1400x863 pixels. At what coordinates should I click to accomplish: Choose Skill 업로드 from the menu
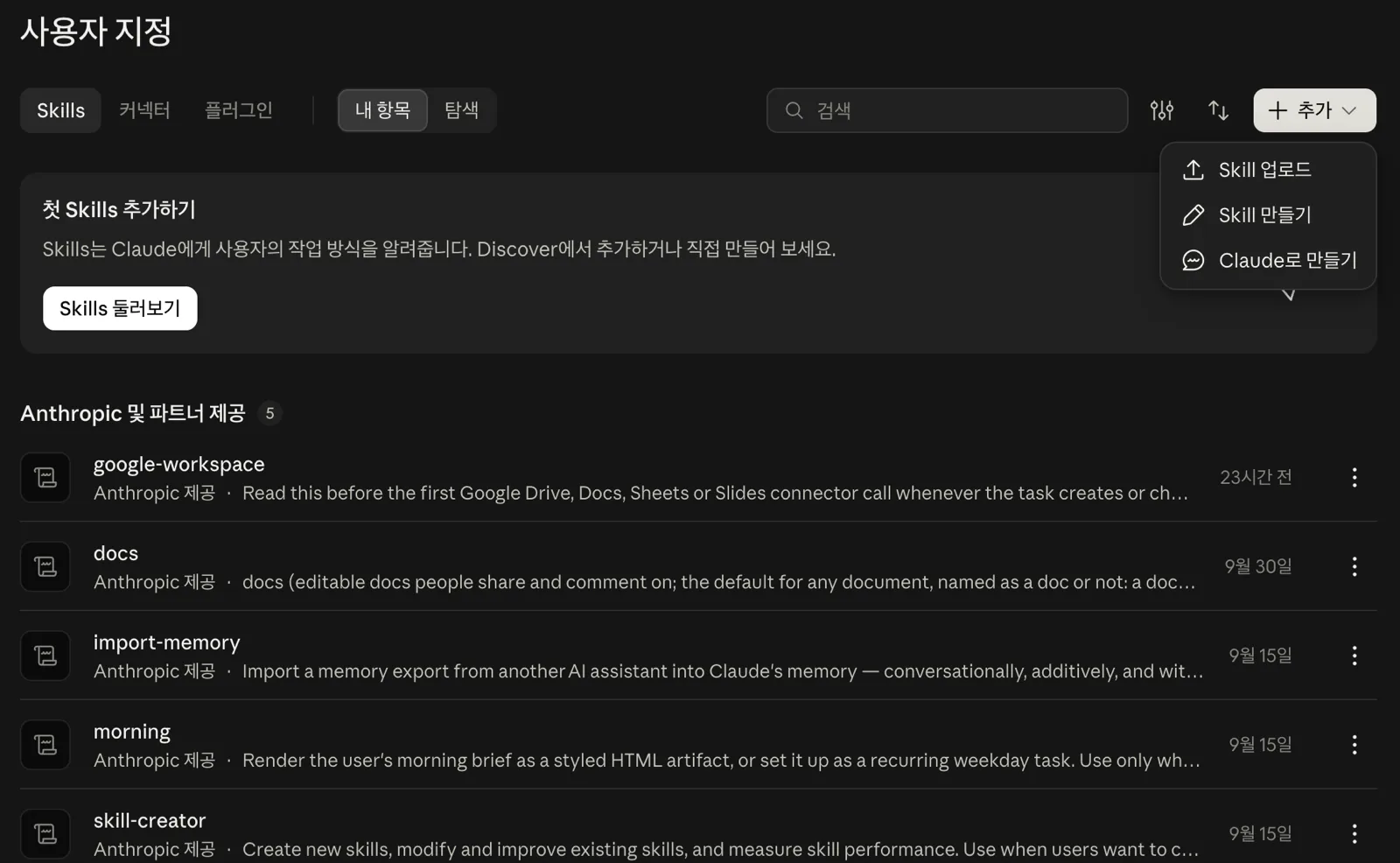pyautogui.click(x=1268, y=170)
